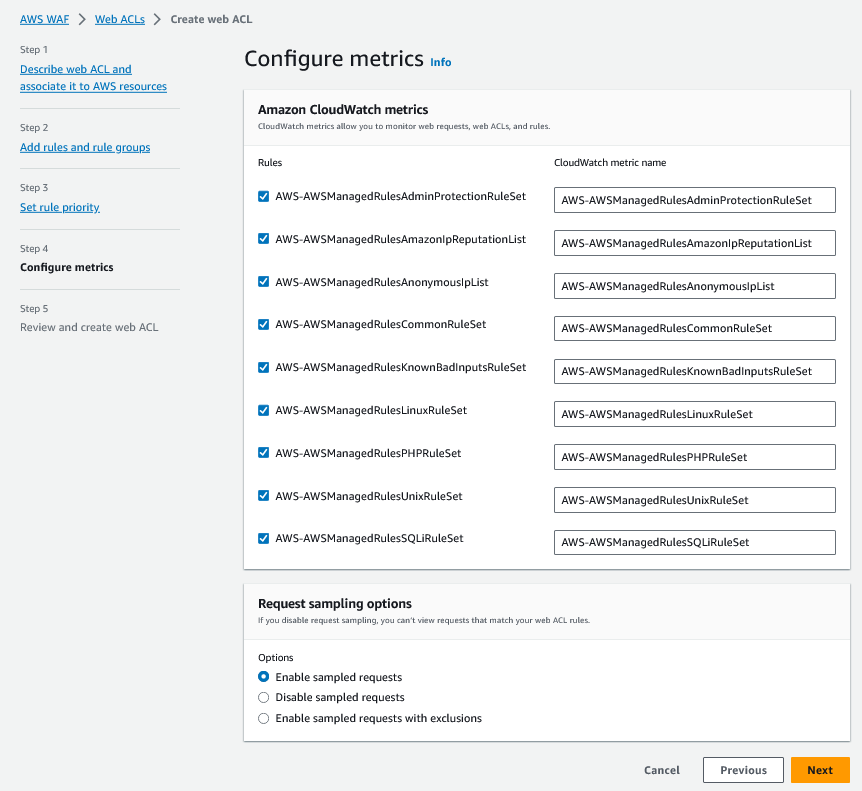Toggle the CommonRuleSet metrics checkbox
The width and height of the screenshot is (862, 791).
[x=264, y=325]
